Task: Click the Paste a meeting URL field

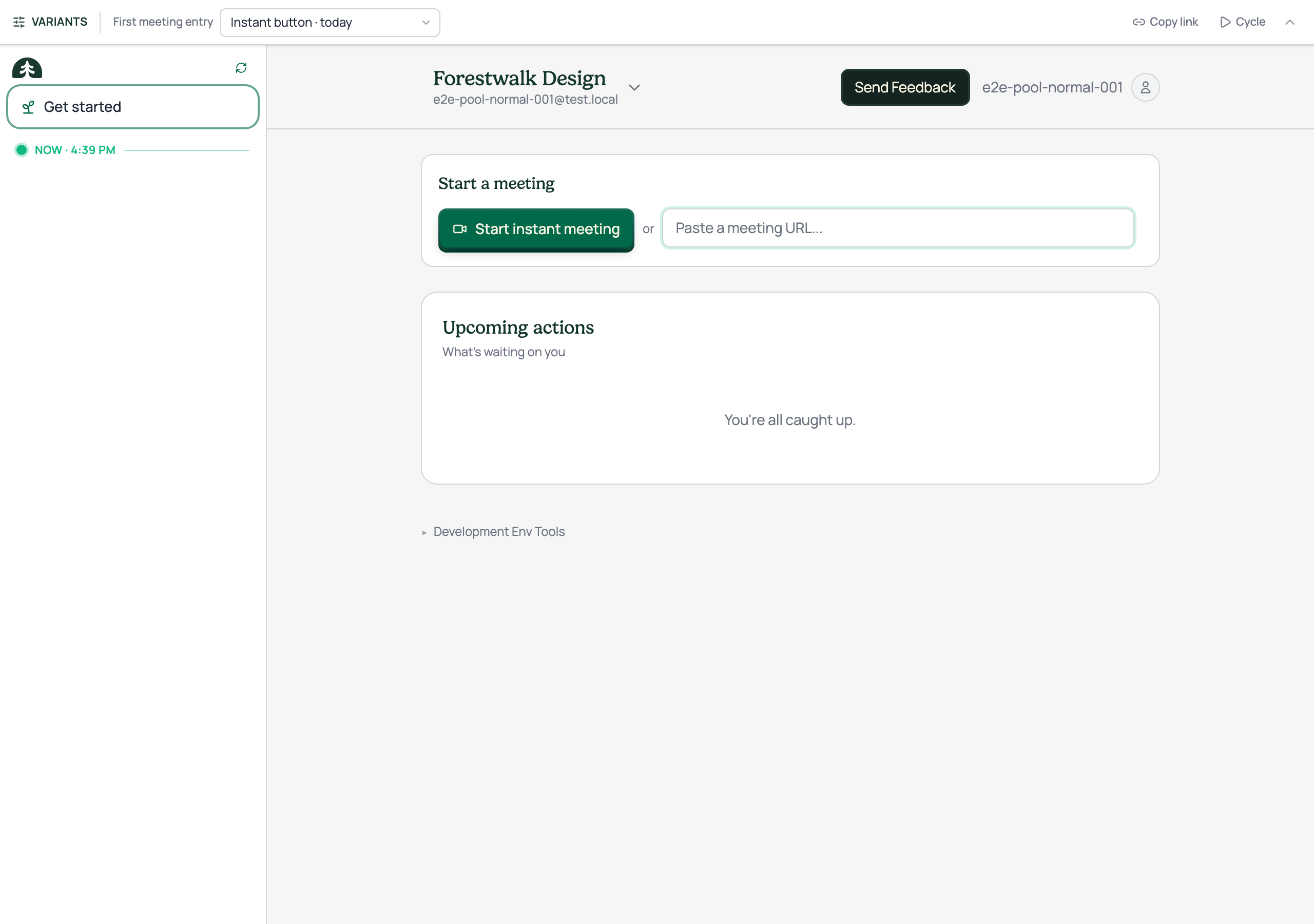Action: point(897,228)
